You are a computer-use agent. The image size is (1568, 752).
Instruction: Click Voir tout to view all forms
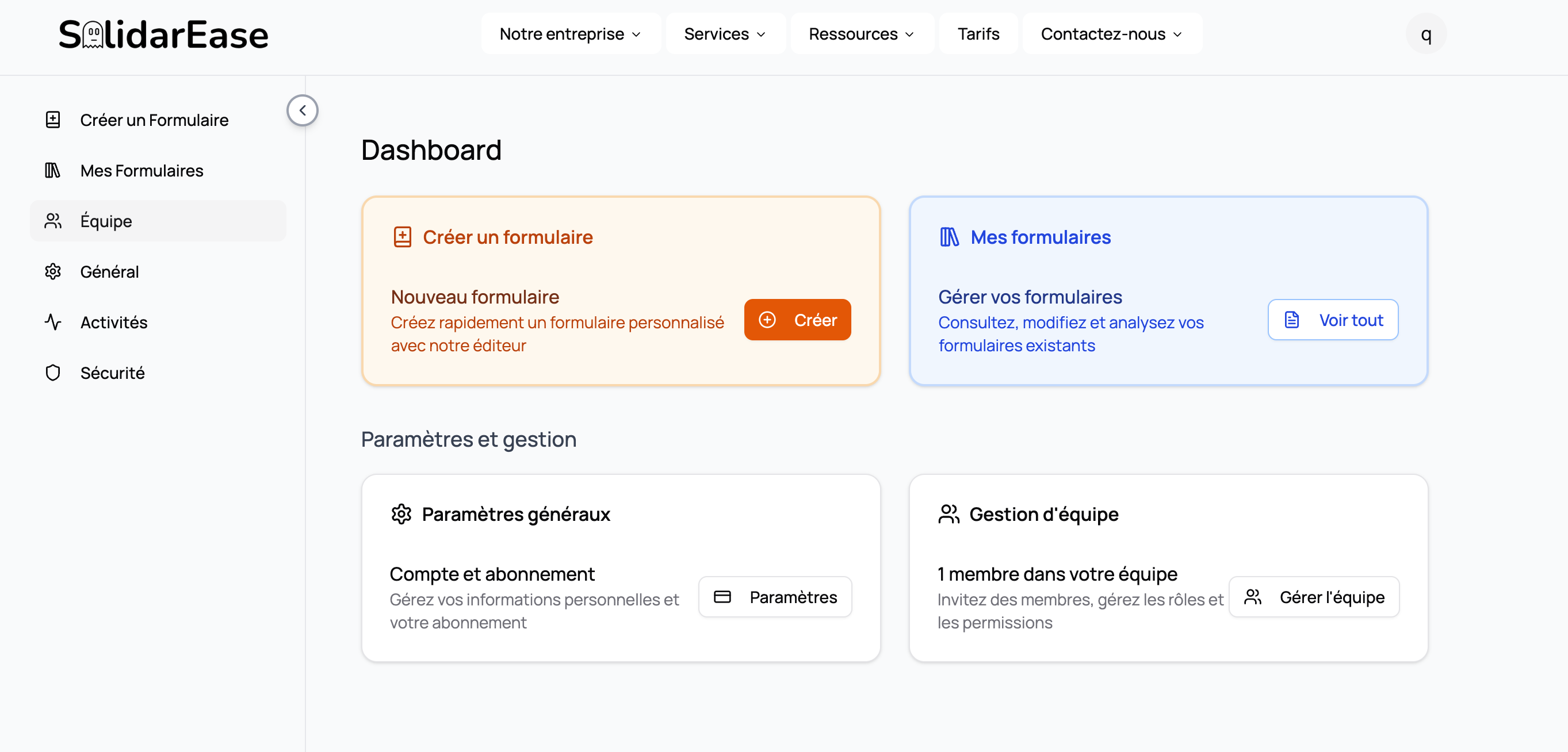click(x=1333, y=320)
